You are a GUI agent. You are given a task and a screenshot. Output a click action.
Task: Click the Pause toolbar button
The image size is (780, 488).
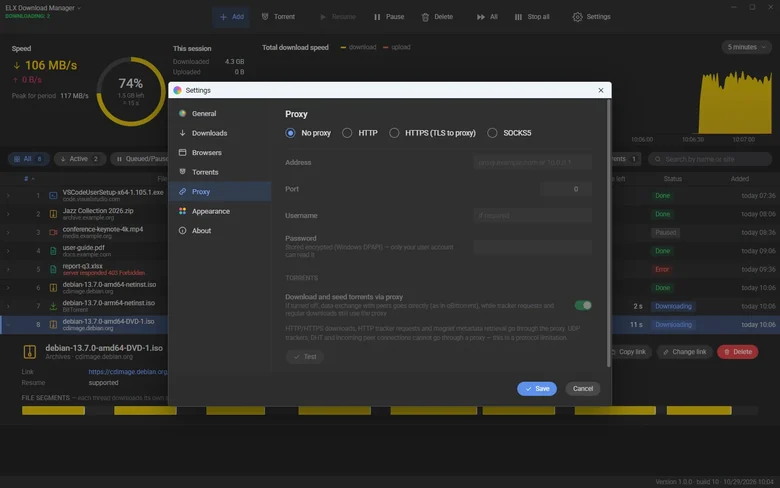tap(389, 17)
